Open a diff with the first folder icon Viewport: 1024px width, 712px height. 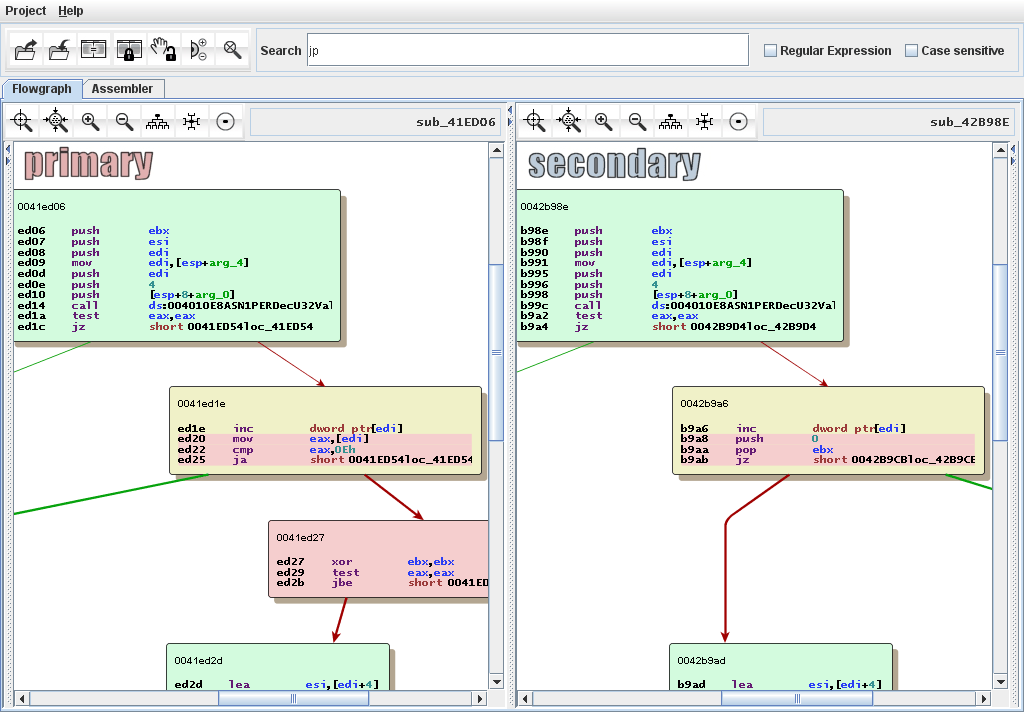(25, 49)
